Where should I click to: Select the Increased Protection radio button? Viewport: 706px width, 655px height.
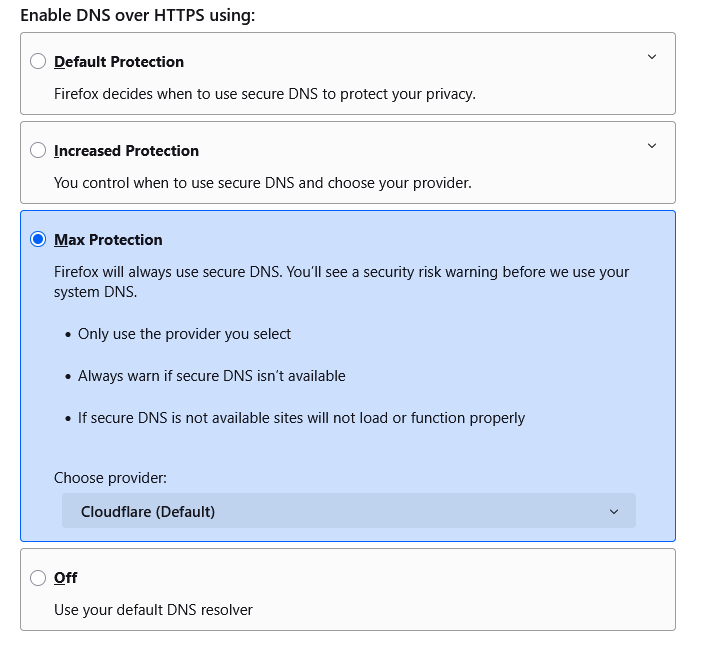(38, 151)
